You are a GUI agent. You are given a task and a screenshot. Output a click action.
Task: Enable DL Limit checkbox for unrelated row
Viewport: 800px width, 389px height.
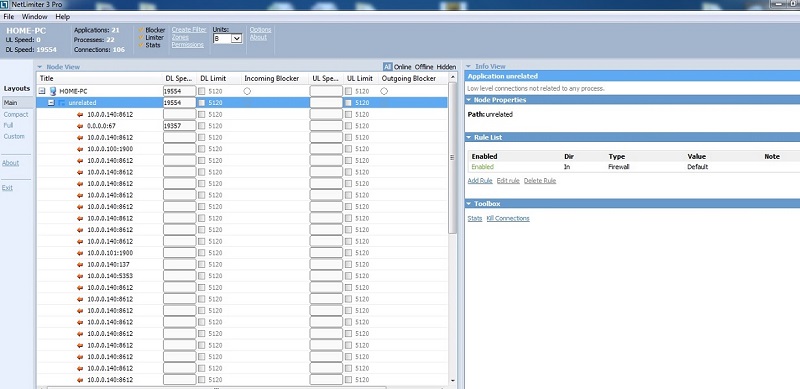pyautogui.click(x=202, y=103)
